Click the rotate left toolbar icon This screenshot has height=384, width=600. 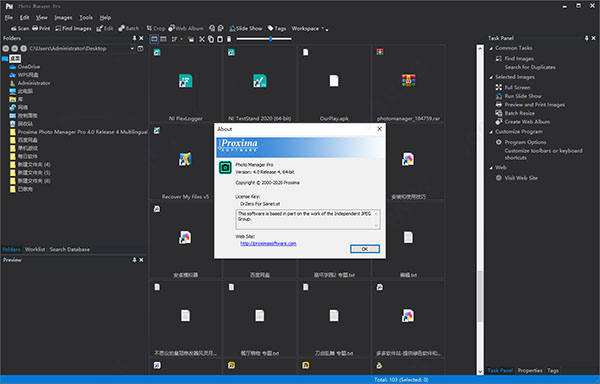(212, 28)
